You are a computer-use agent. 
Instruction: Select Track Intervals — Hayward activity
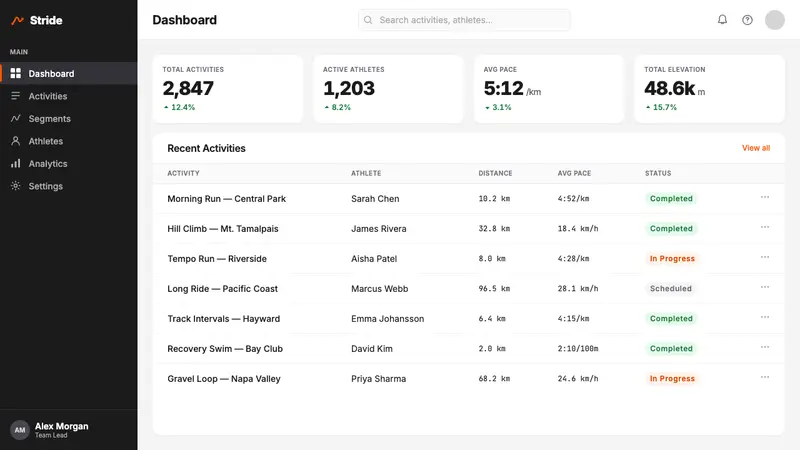coord(223,319)
